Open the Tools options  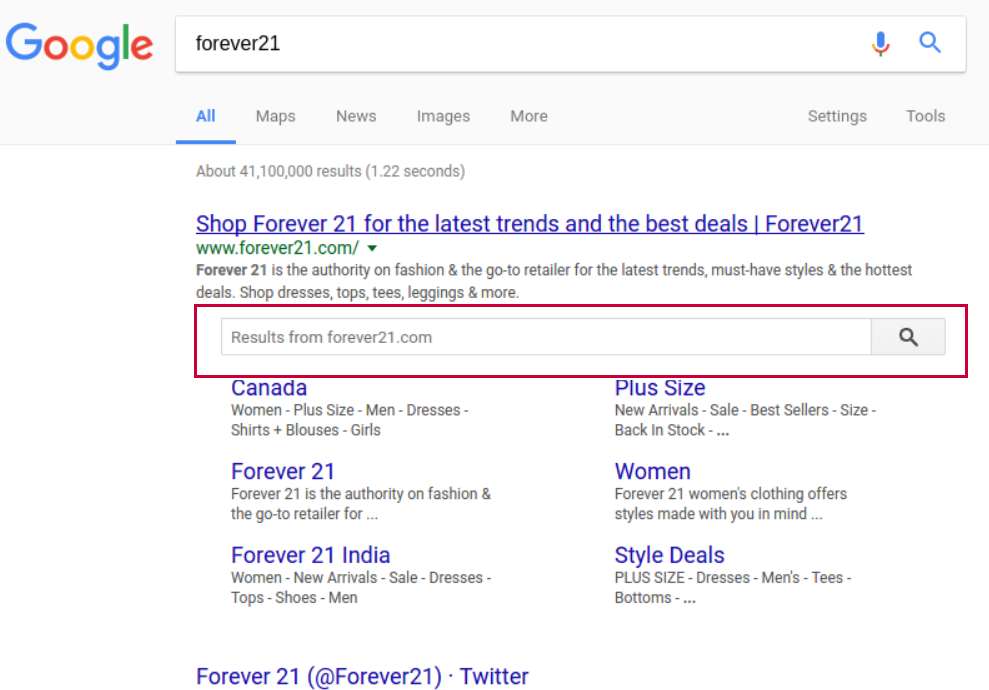(925, 116)
